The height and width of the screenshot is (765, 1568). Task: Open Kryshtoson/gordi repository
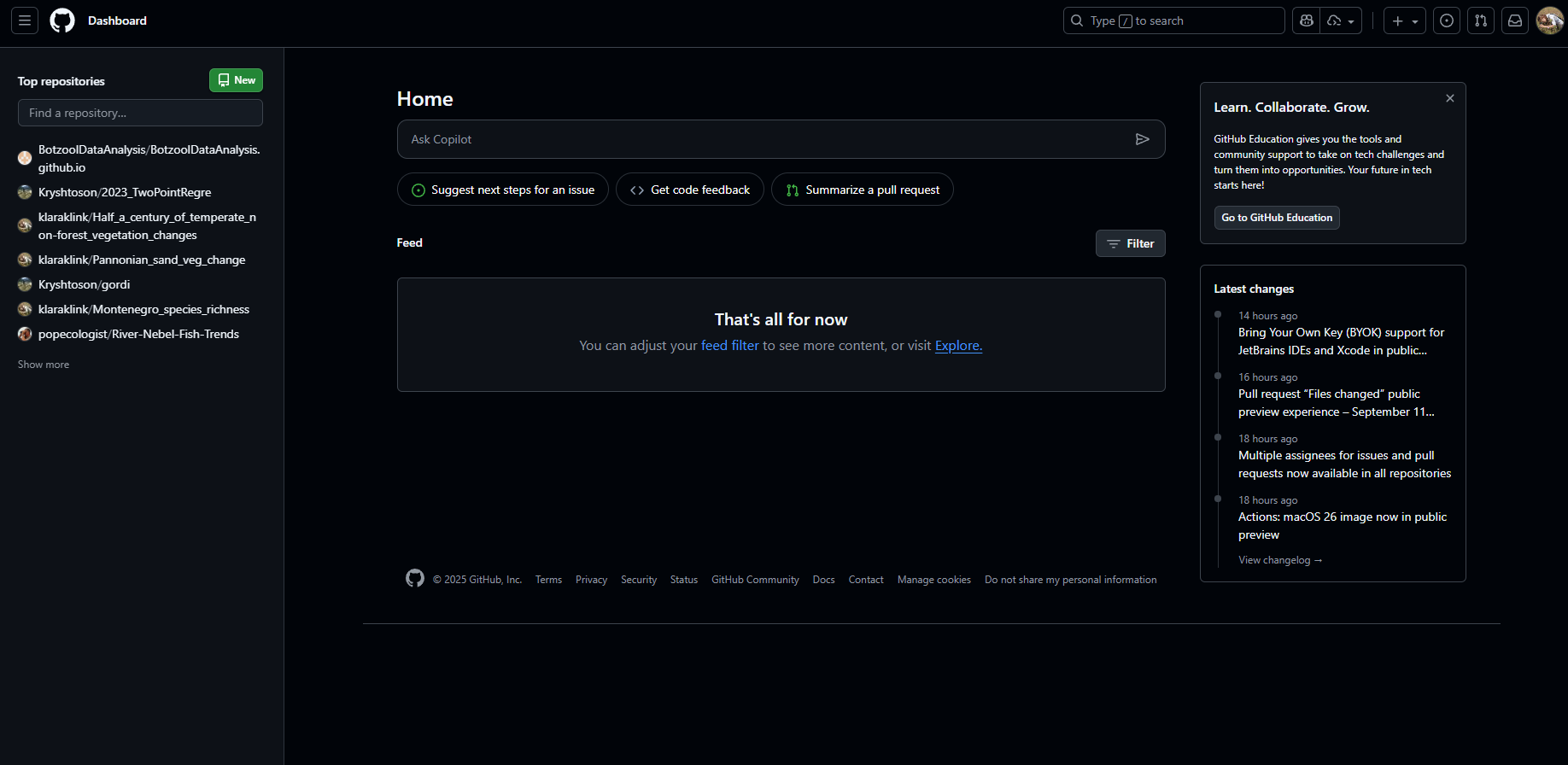pos(84,284)
